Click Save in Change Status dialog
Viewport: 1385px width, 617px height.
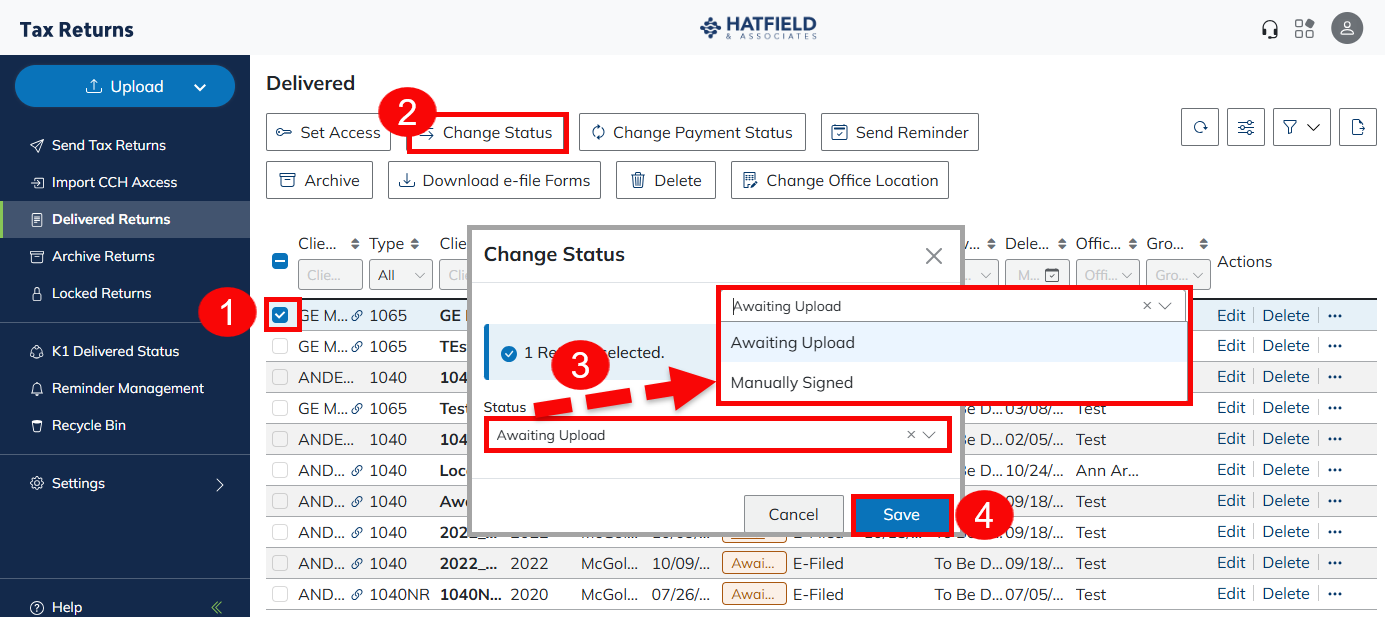pyautogui.click(x=901, y=515)
